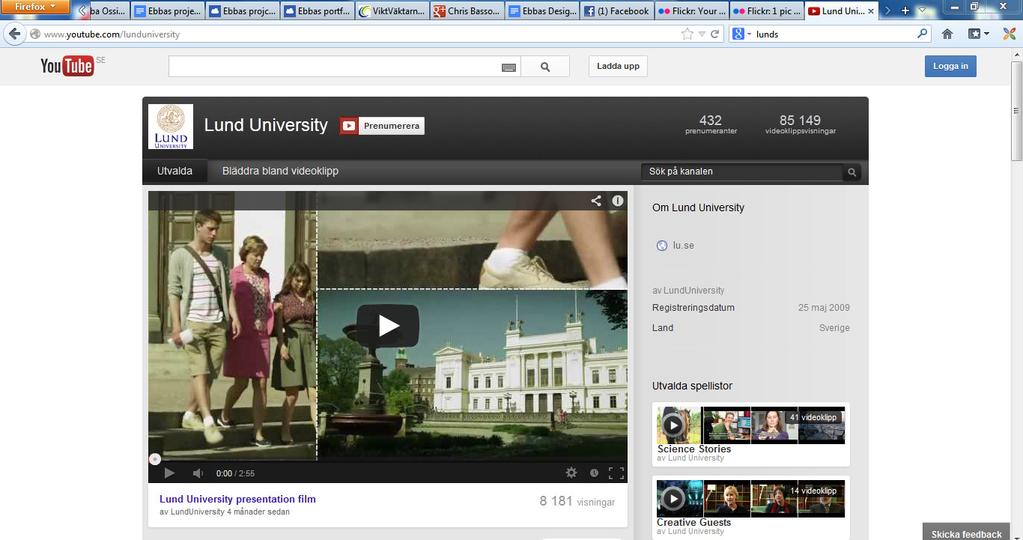Click the Ladda upp button
This screenshot has width=1023, height=540.
click(x=618, y=66)
